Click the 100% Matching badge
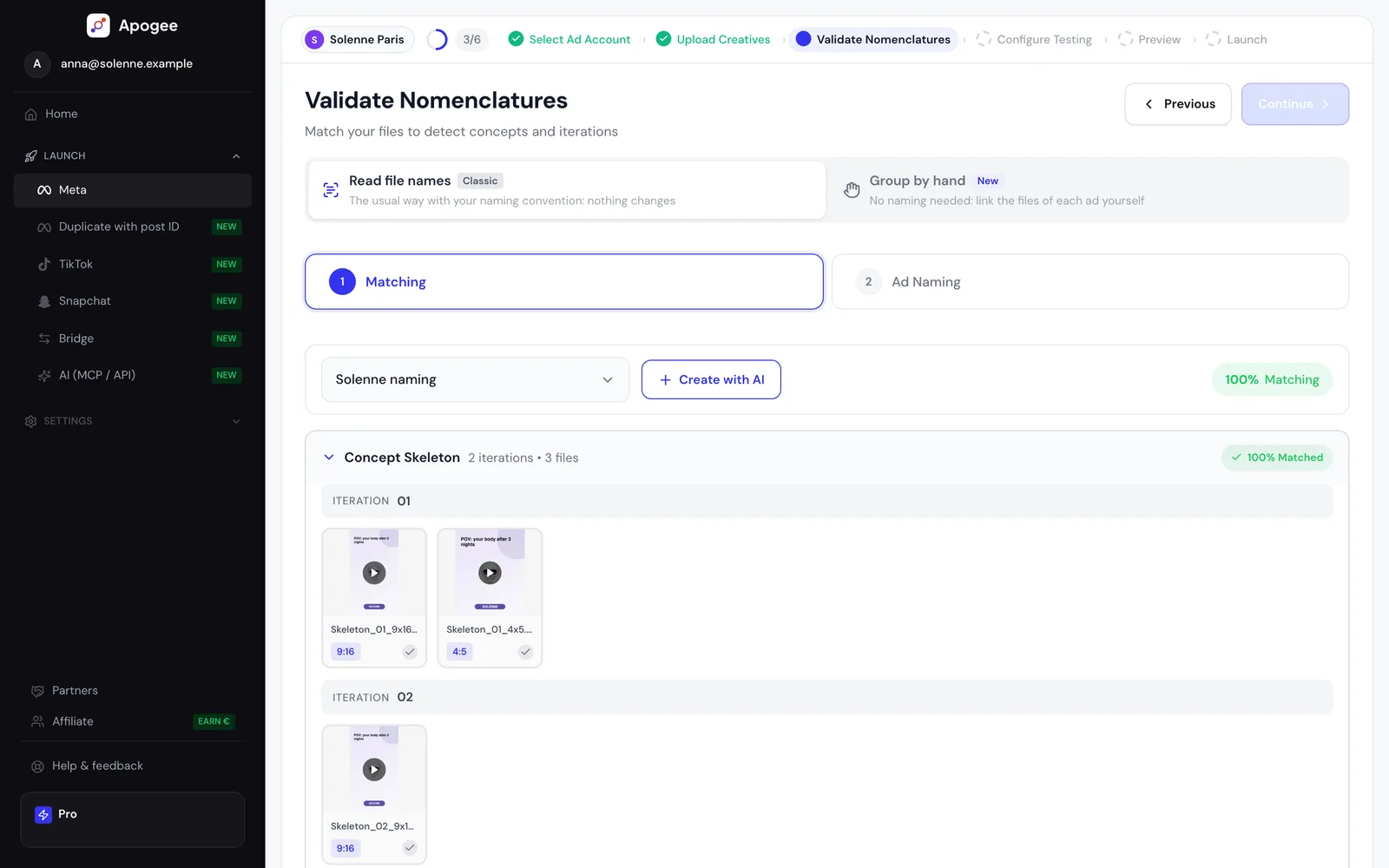 tap(1272, 379)
